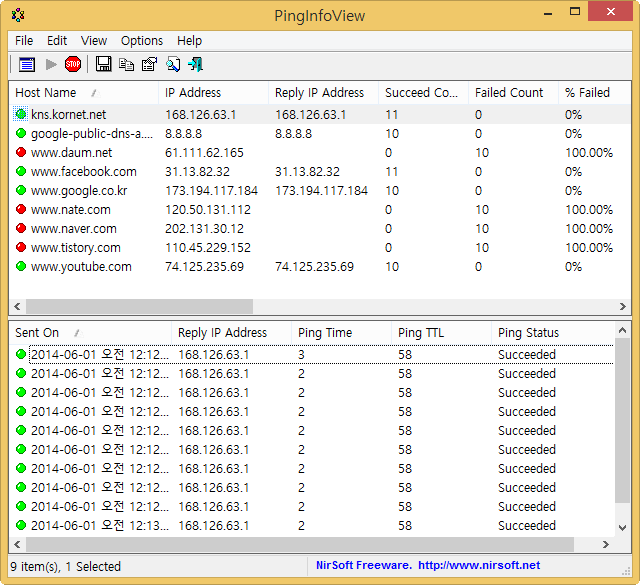Sort upper list by Reply IP Address header
The image size is (640, 585).
click(x=324, y=93)
